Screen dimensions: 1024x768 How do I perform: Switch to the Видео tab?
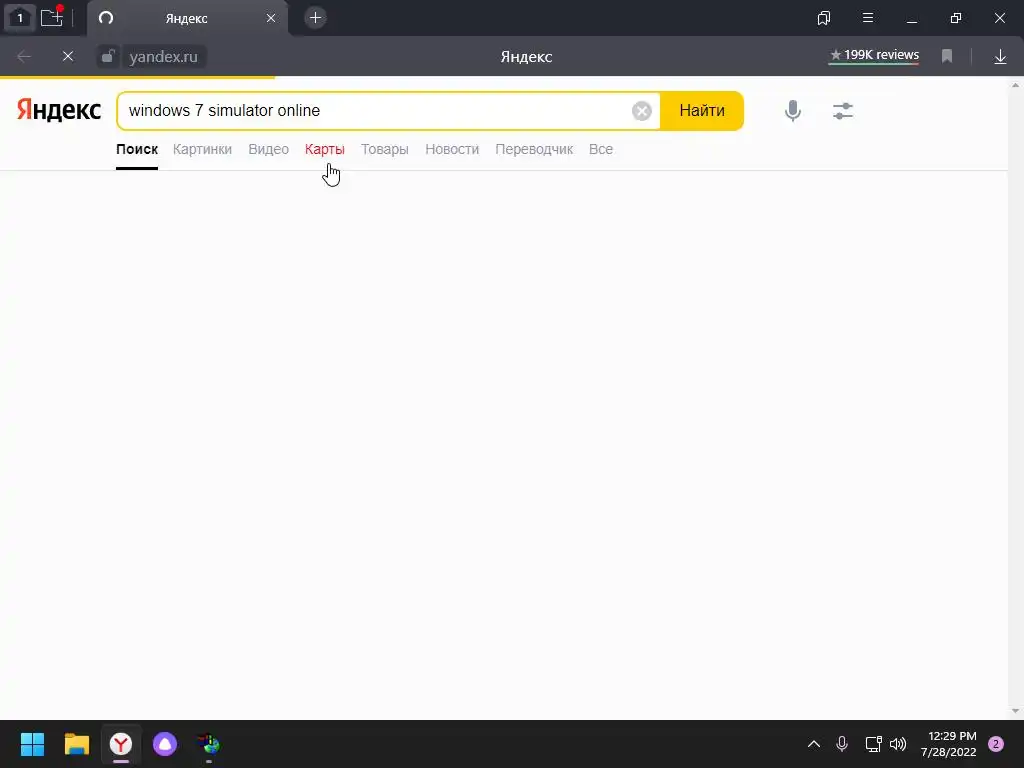click(268, 150)
